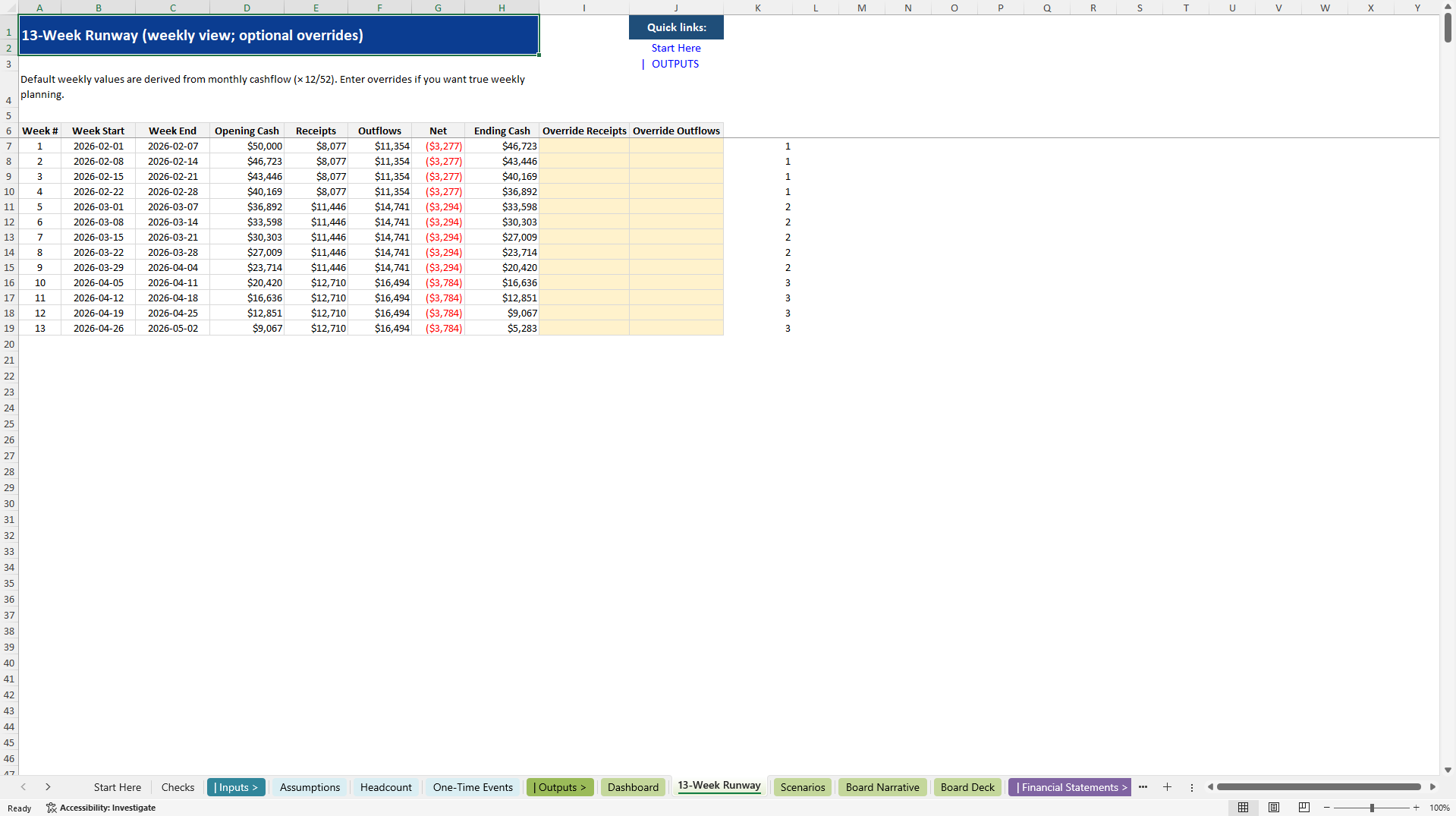Select the Override Receipts cell for week 6
The height and width of the screenshot is (816, 1456).
pos(584,222)
